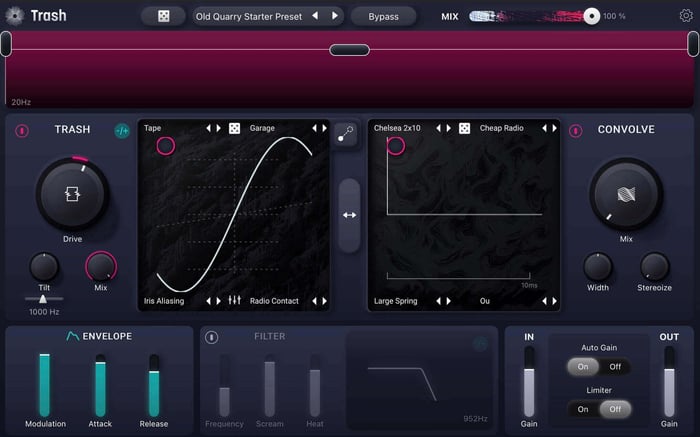This screenshot has height=437, width=700.
Task: Open the Iris Aliasing selector
Action: (x=164, y=301)
